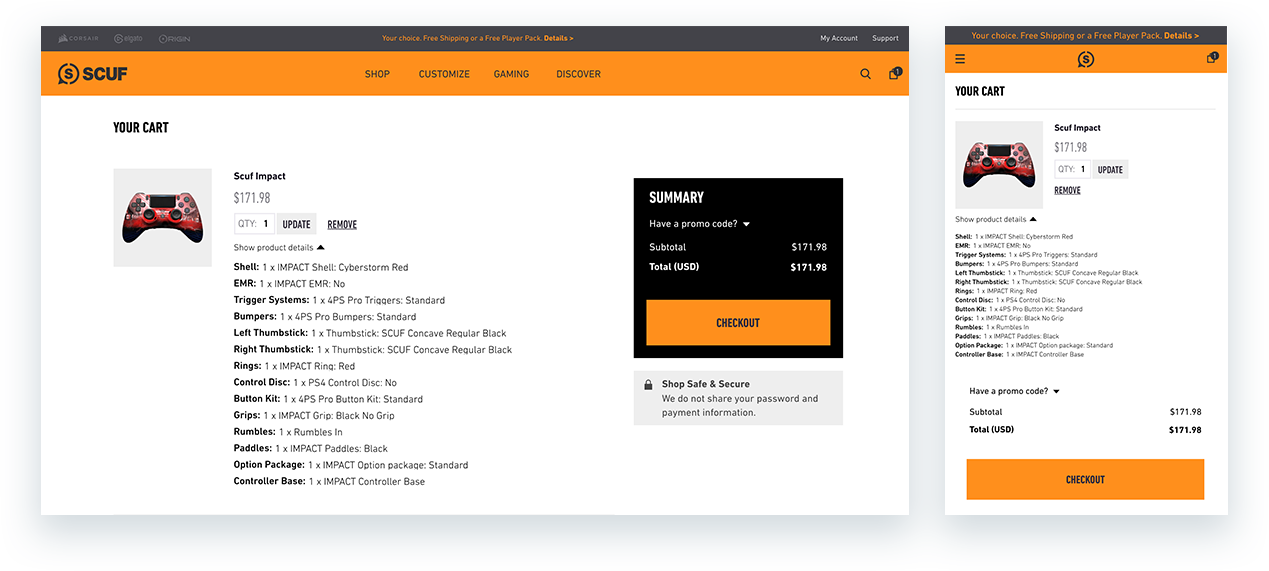
Task: Click the Elgato logo in top bar
Action: tap(128, 38)
